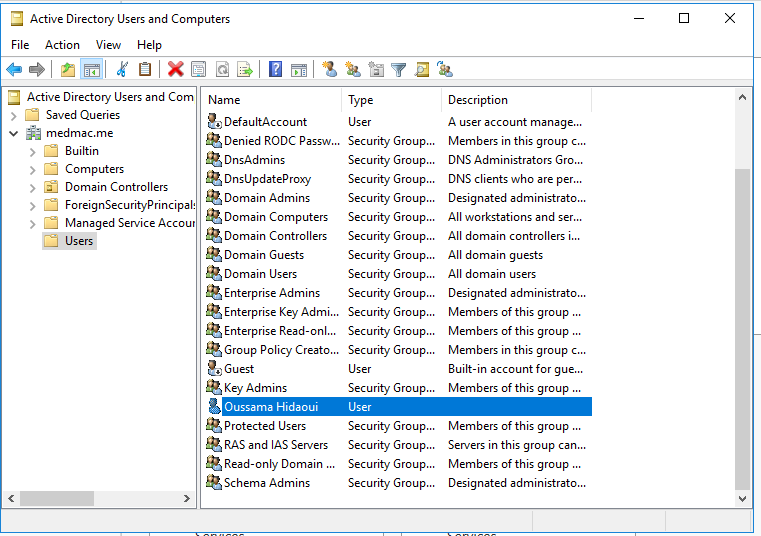Screen dimensions: 761x536
Task: Add selected objects to a group icon
Action: click(445, 70)
